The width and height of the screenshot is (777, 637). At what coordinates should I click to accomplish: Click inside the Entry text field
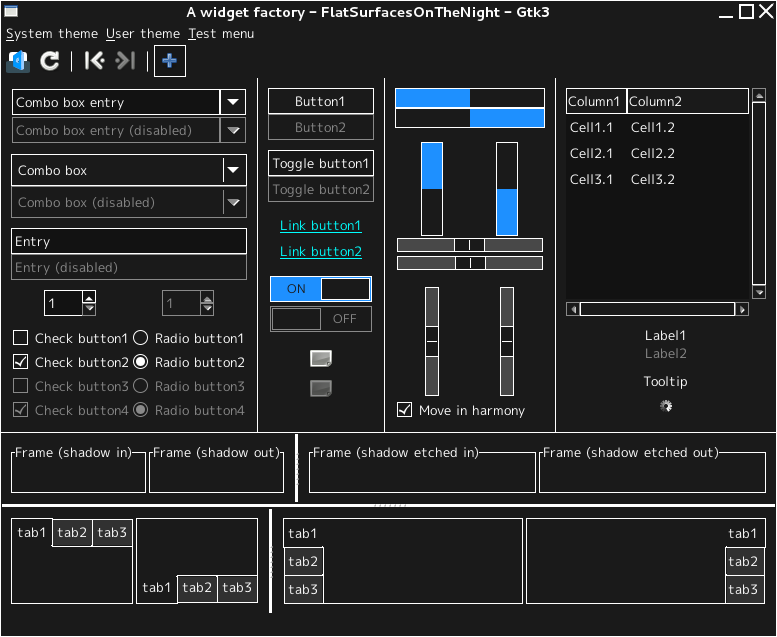(129, 241)
